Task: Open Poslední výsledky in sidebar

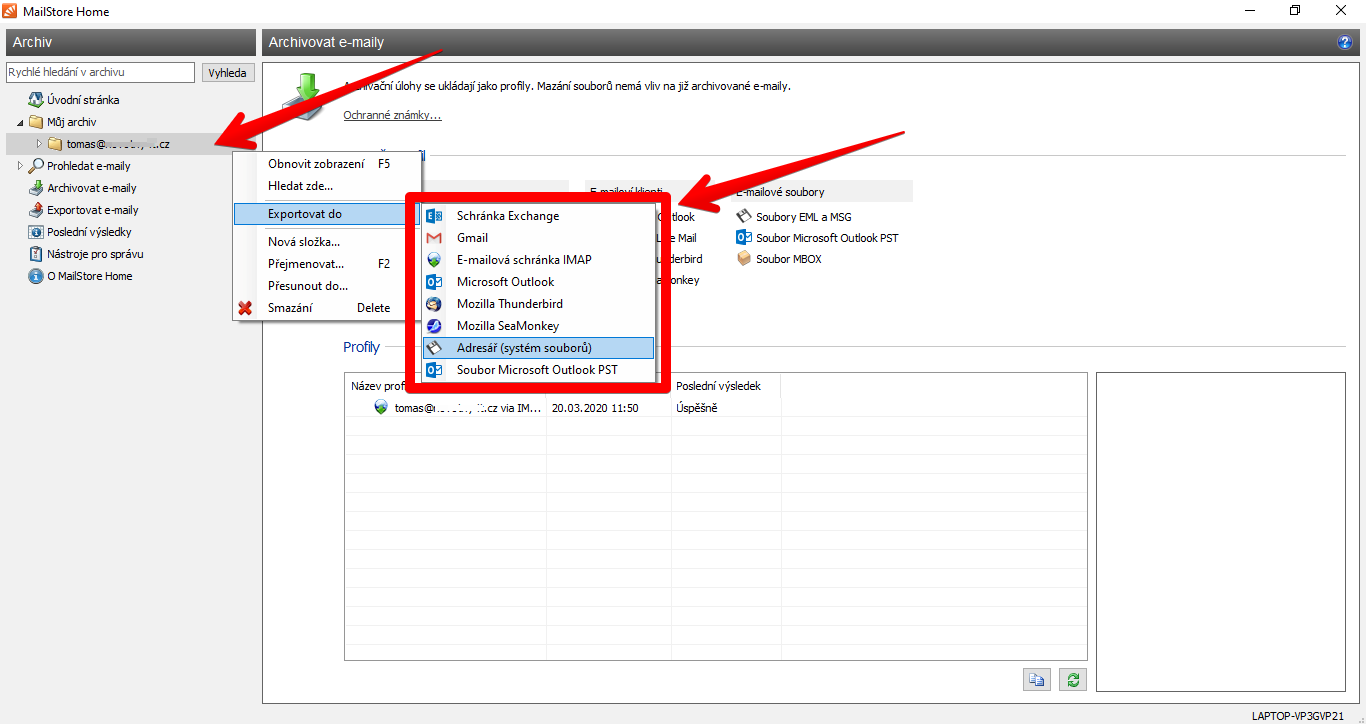Action: [x=89, y=232]
